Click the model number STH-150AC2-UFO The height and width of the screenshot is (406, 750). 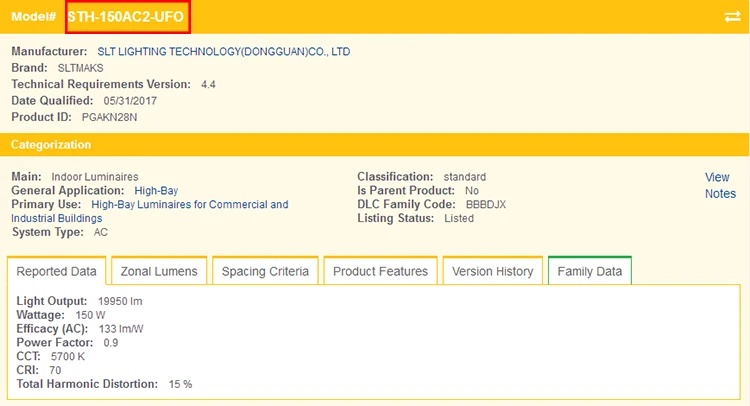(127, 17)
